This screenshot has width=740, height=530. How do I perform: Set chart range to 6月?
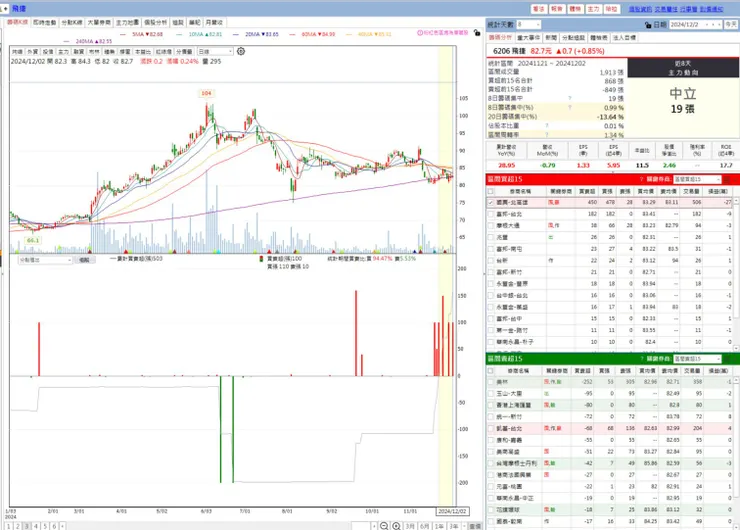click(424, 526)
